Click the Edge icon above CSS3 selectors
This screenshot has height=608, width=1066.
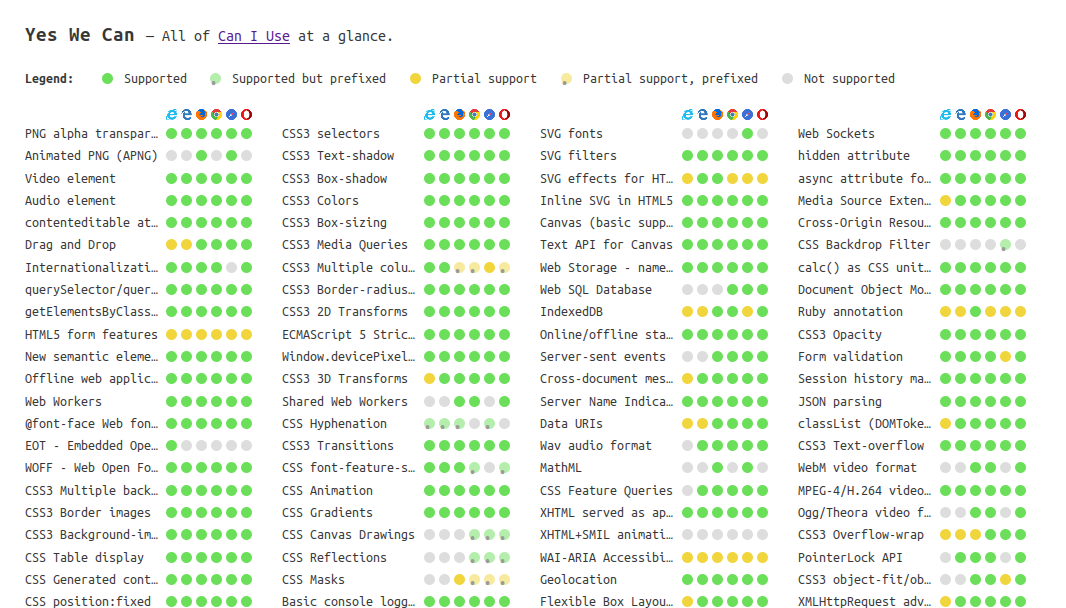444,115
